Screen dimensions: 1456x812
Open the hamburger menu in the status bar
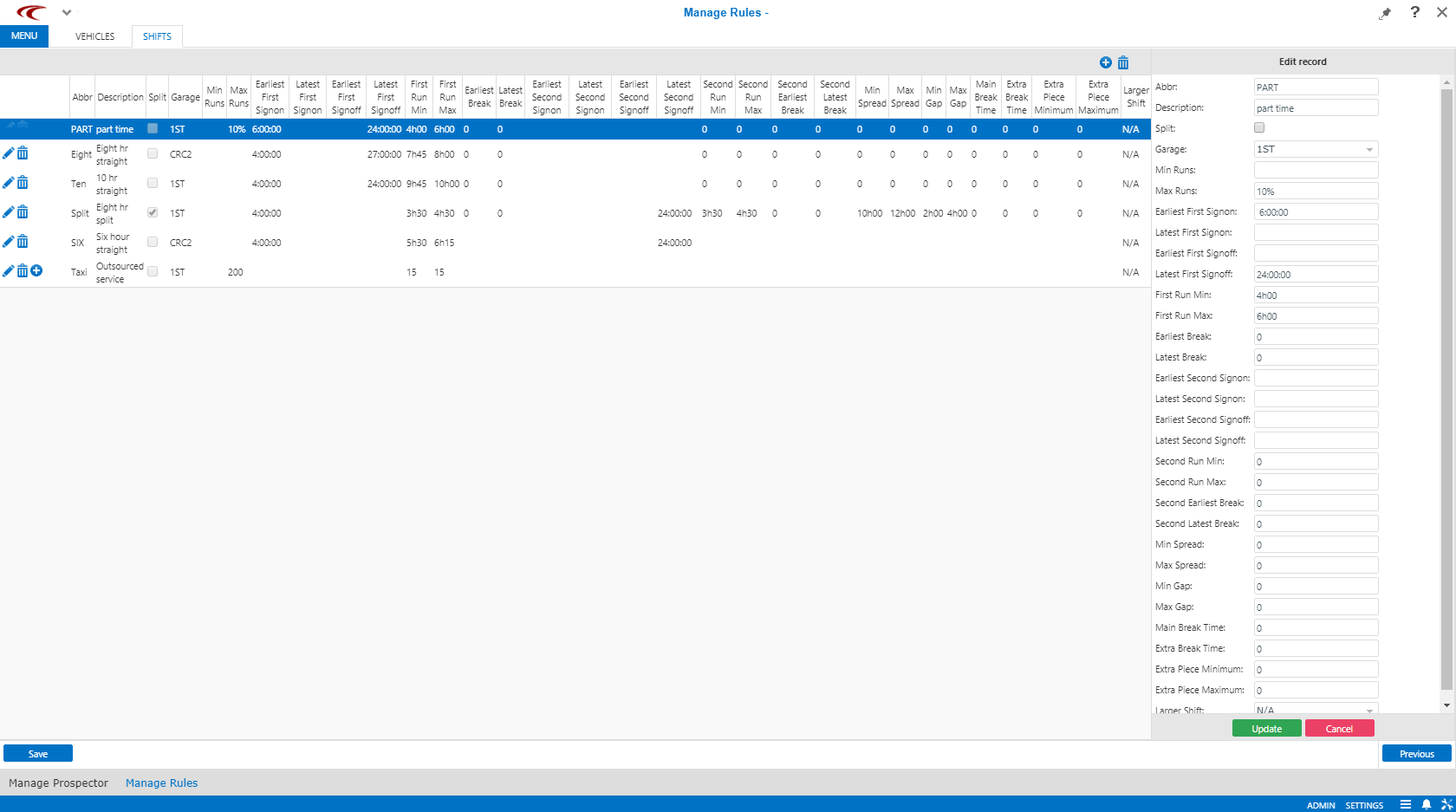1406,804
